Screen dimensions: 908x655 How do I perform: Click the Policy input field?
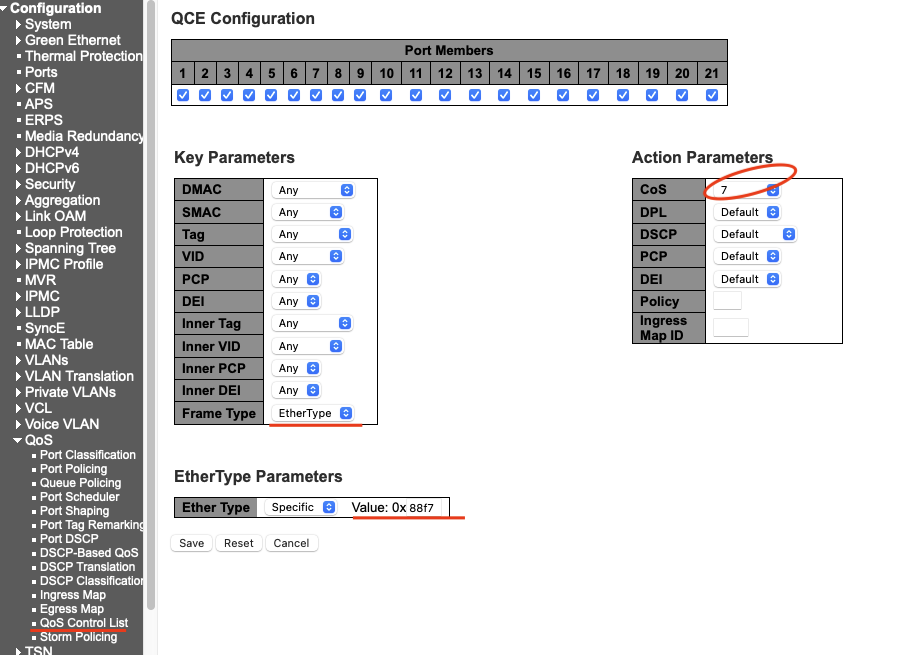click(x=727, y=301)
